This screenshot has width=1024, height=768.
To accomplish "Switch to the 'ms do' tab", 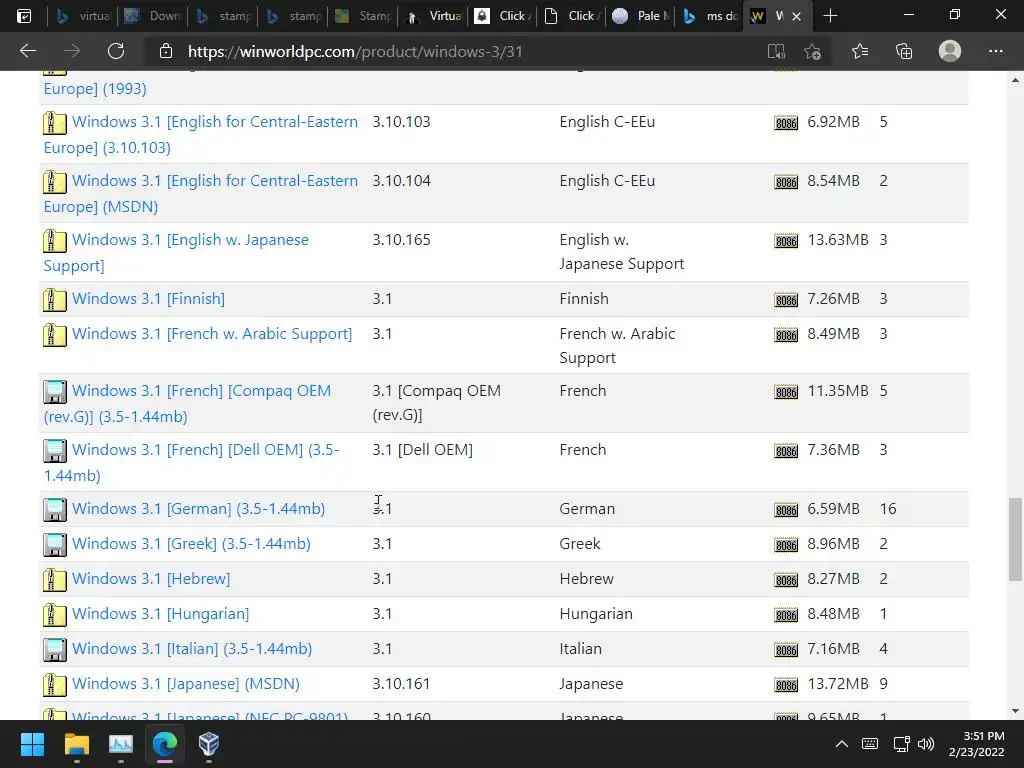I will tap(711, 16).
